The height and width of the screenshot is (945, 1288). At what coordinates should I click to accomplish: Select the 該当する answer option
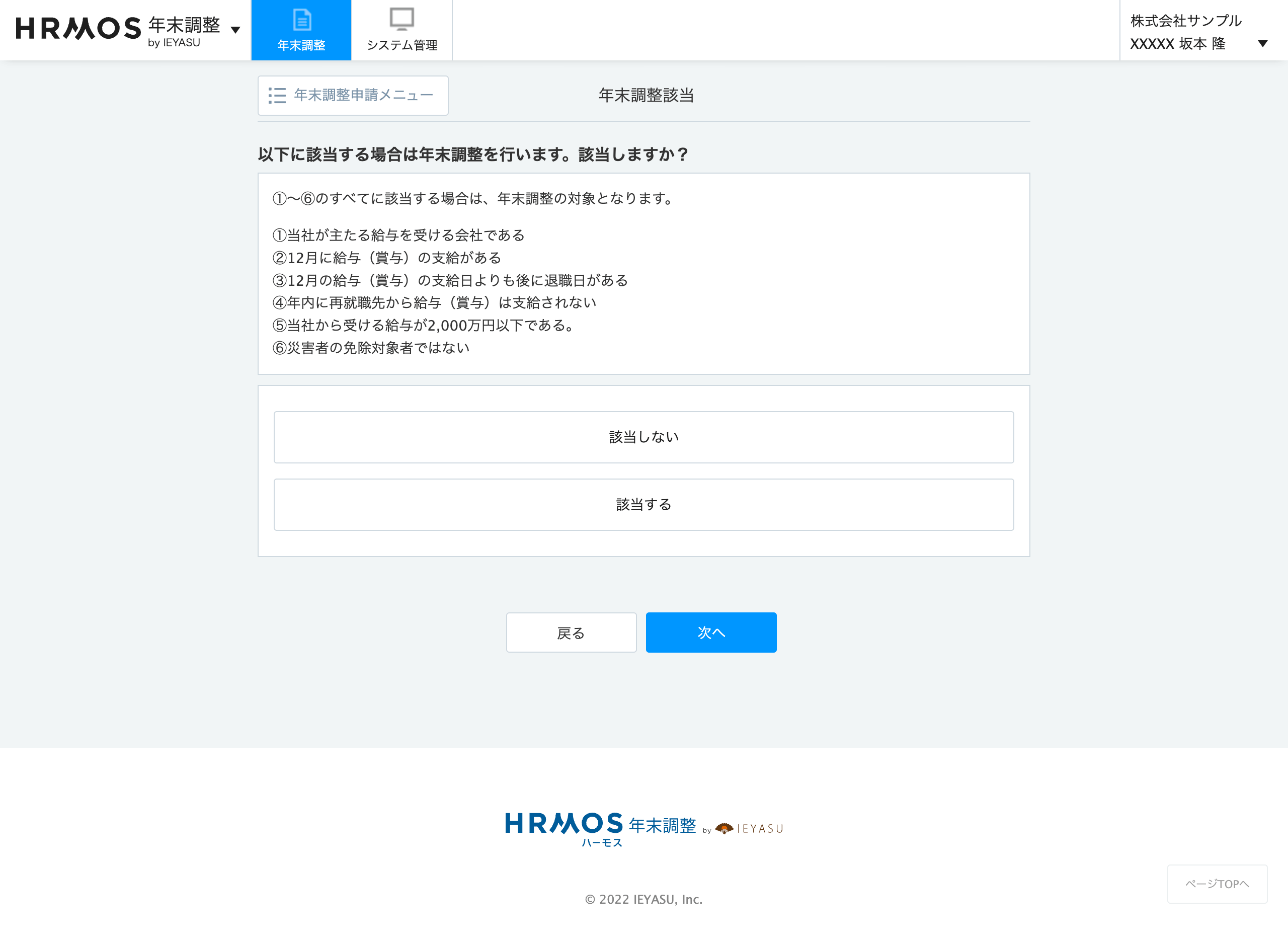643,505
